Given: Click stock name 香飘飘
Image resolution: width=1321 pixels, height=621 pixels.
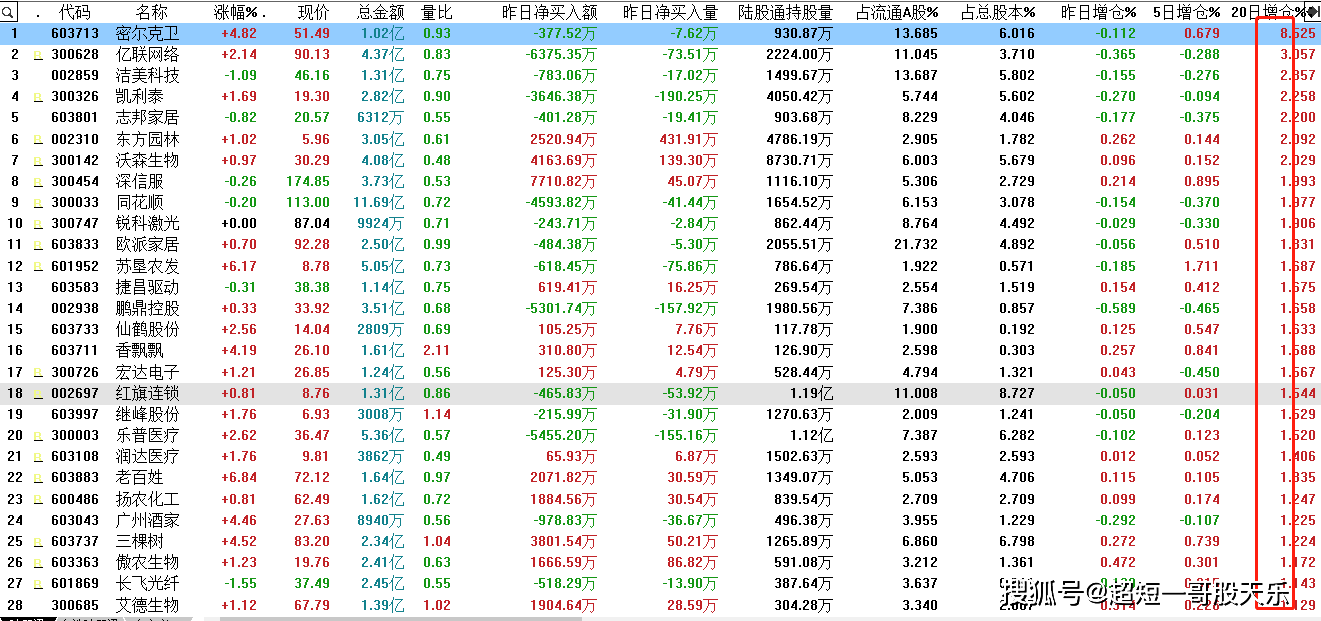Looking at the screenshot, I should click(140, 351).
